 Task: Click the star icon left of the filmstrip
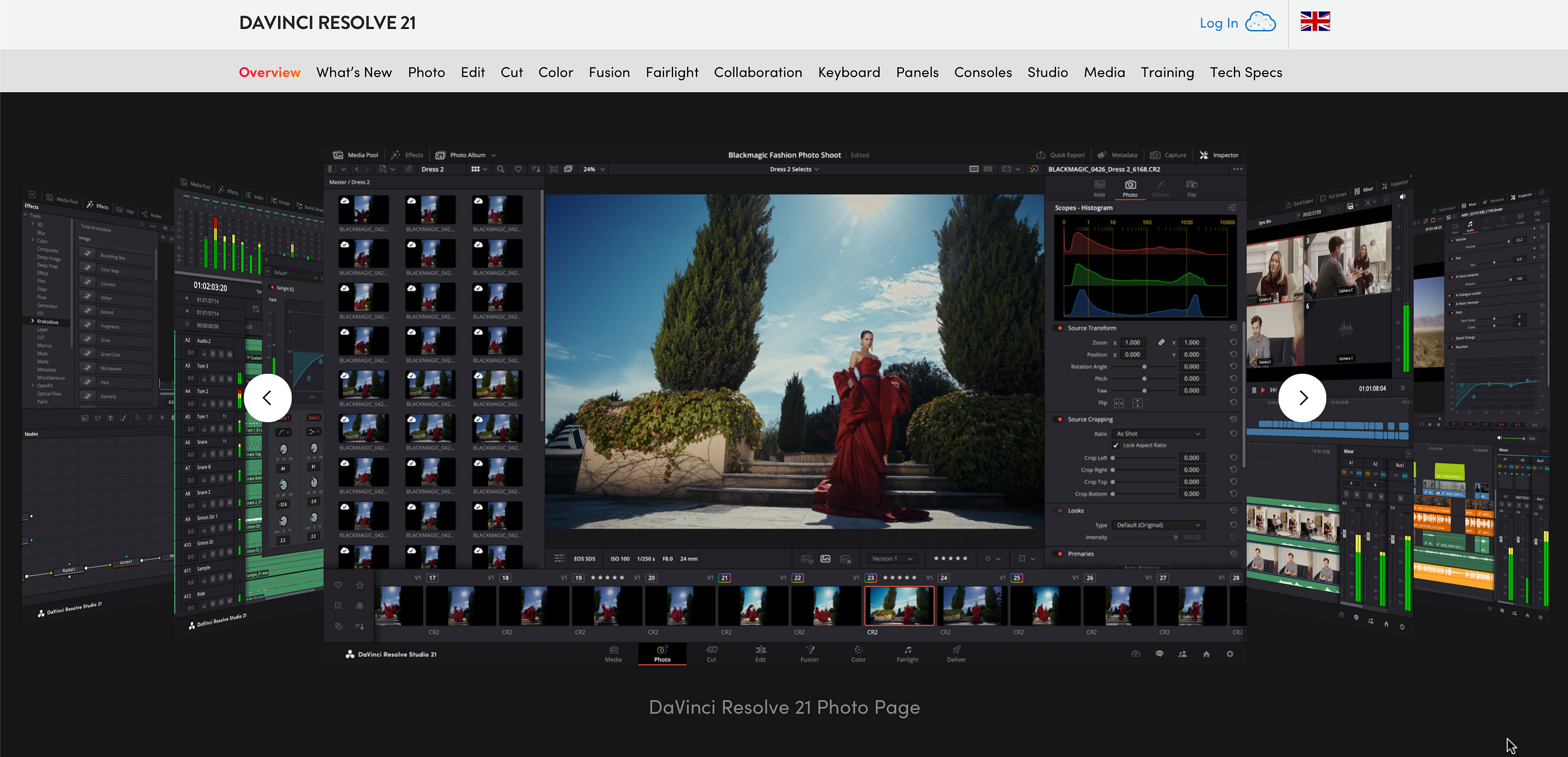click(360, 585)
